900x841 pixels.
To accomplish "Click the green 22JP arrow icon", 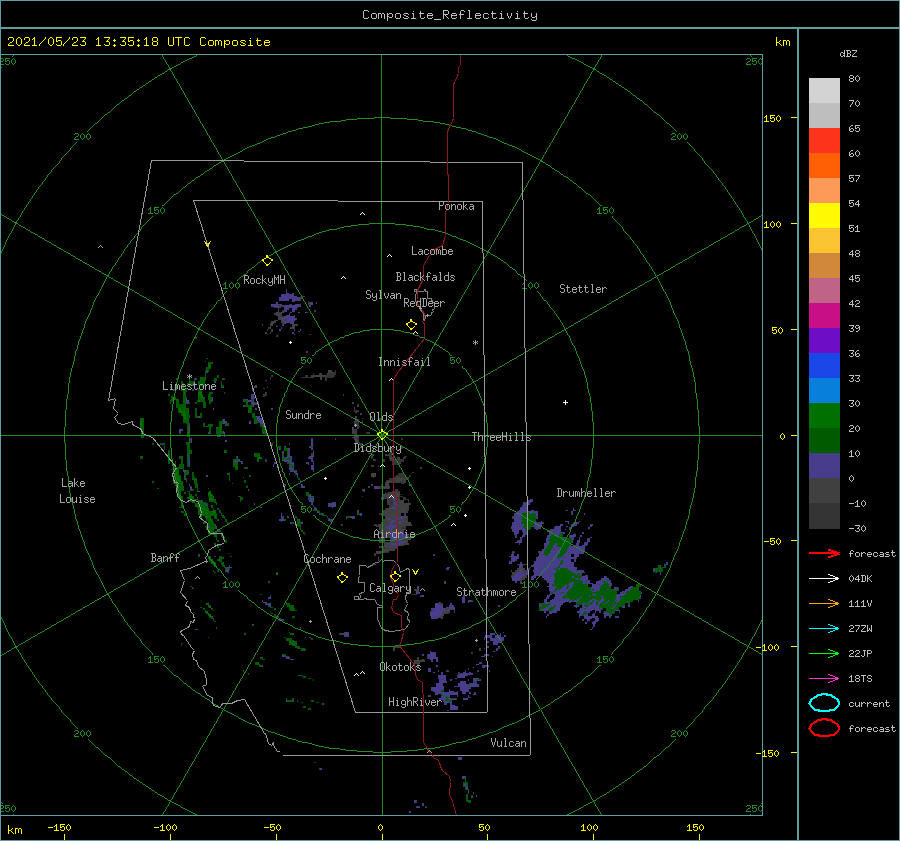I will [824, 653].
